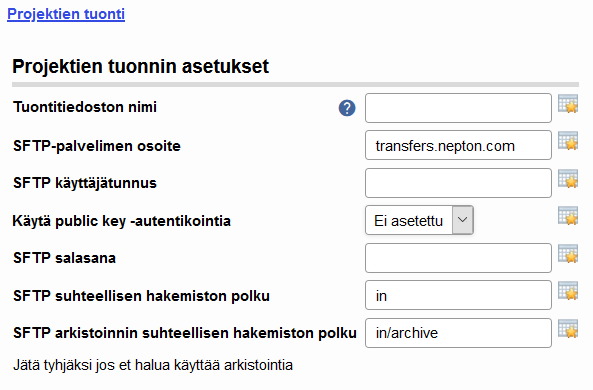Click the 'Projektien tuonnin asetukset' heading
This screenshot has height=390, width=593.
pyautogui.click(x=140, y=66)
